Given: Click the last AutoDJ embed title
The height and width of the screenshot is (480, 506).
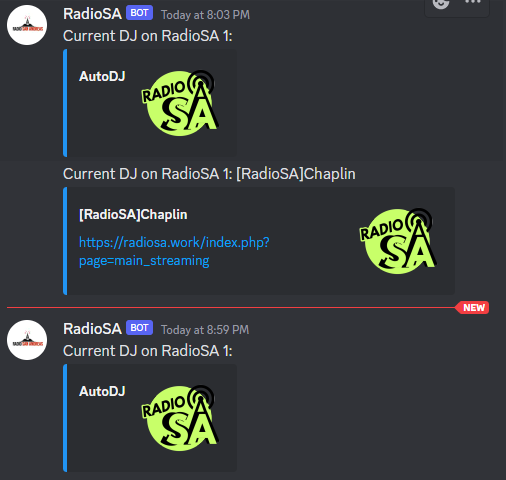Looking at the screenshot, I should pos(102,391).
